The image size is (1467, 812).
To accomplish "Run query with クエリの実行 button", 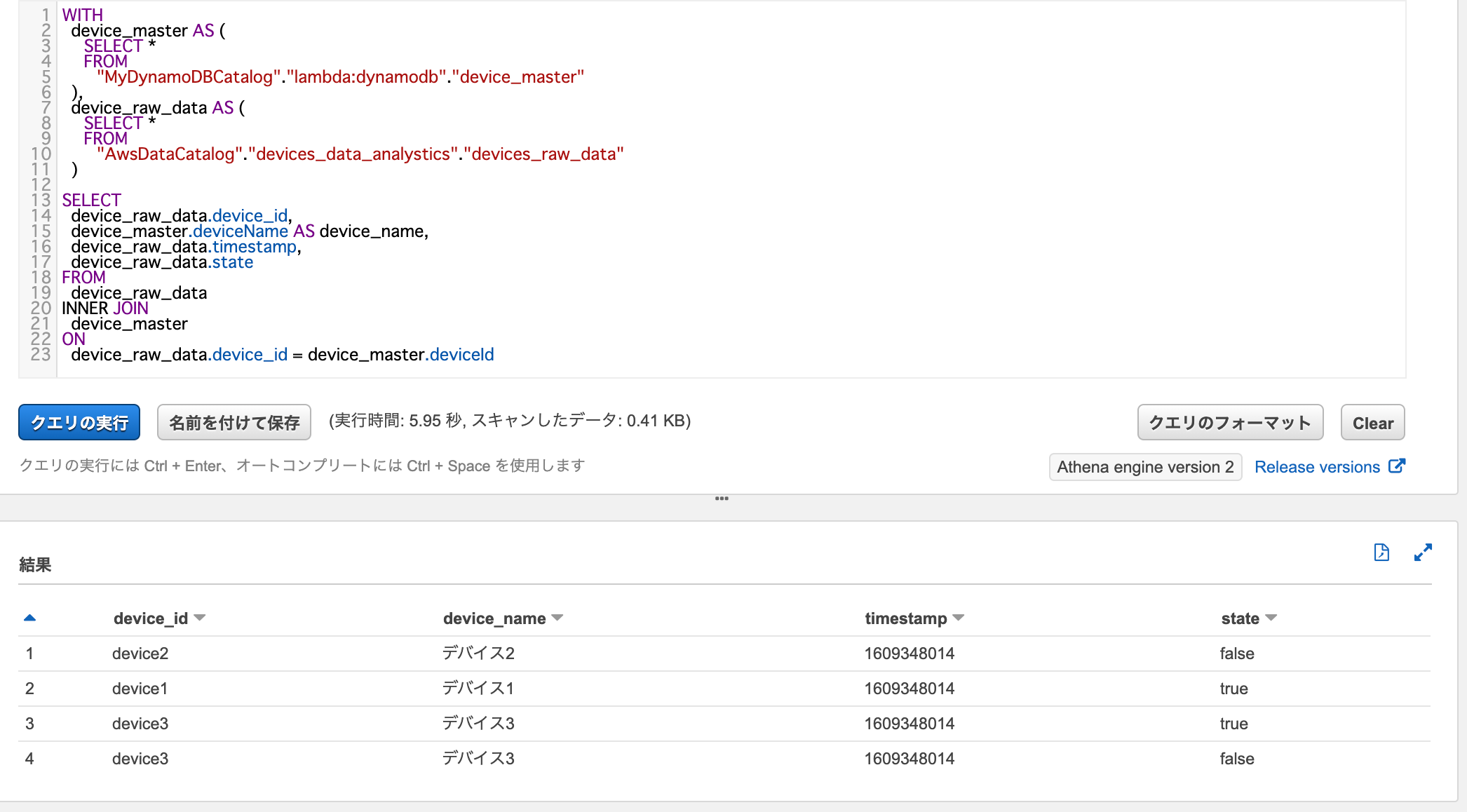I will [x=79, y=423].
